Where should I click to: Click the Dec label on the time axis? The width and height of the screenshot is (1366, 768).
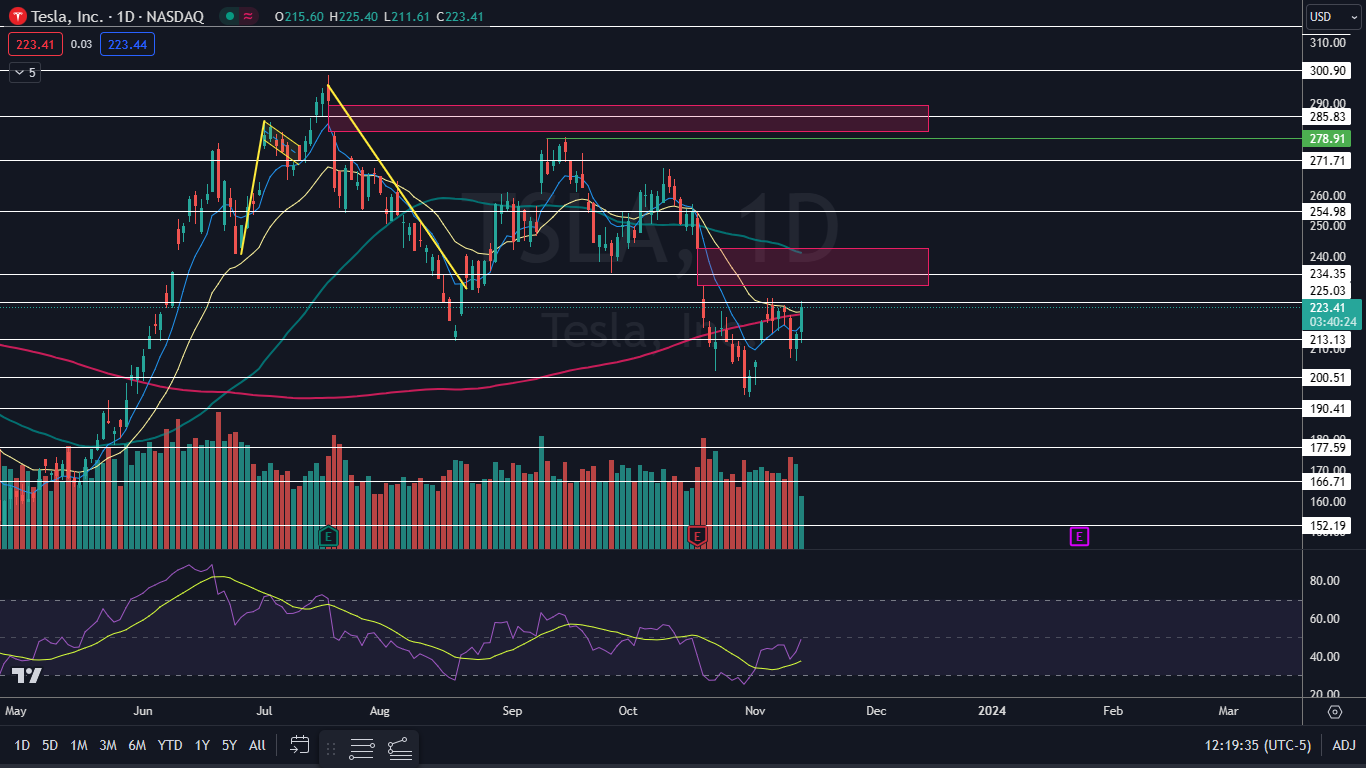(x=875, y=711)
